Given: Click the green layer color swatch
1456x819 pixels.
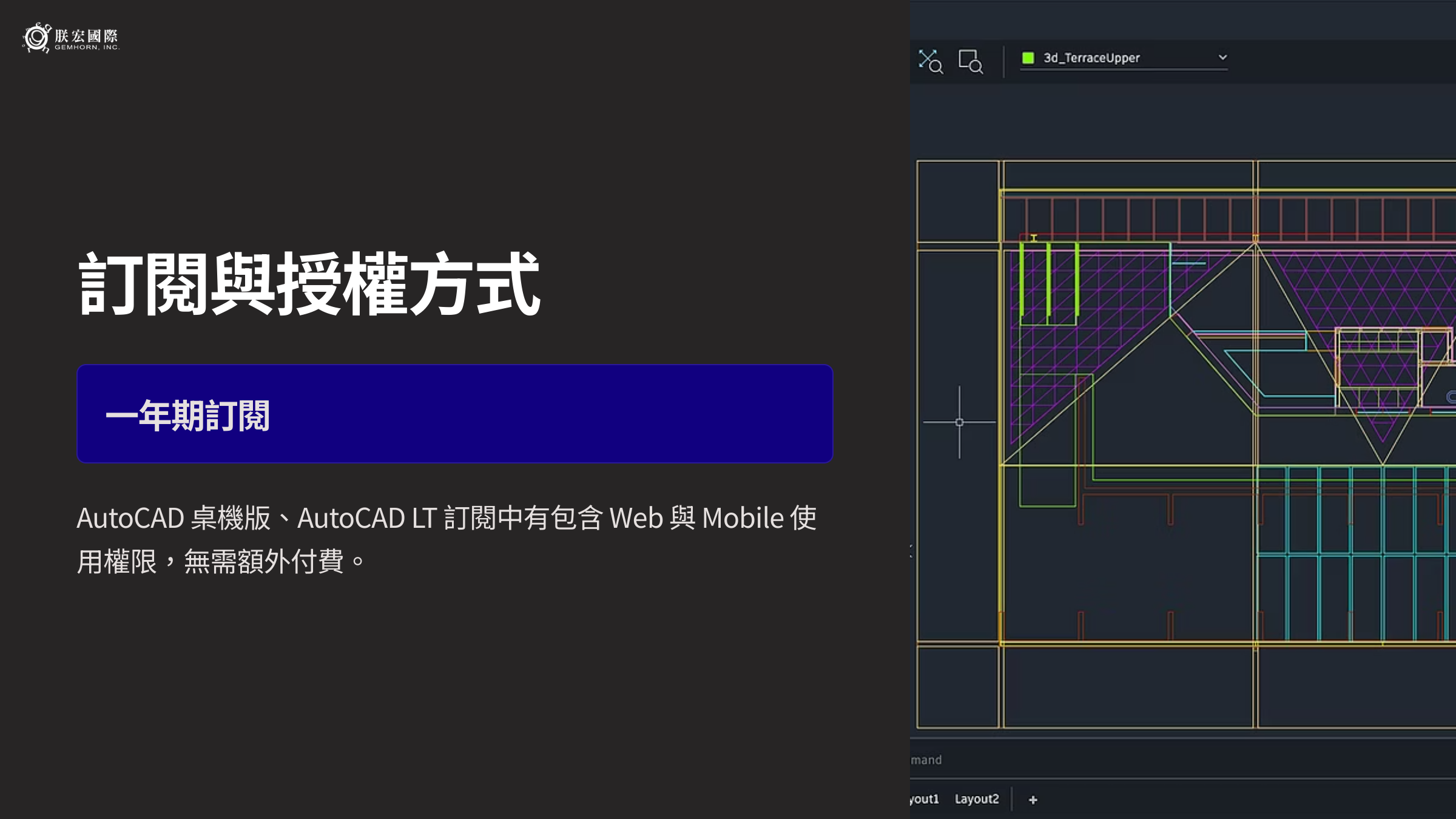Looking at the screenshot, I should [1028, 58].
